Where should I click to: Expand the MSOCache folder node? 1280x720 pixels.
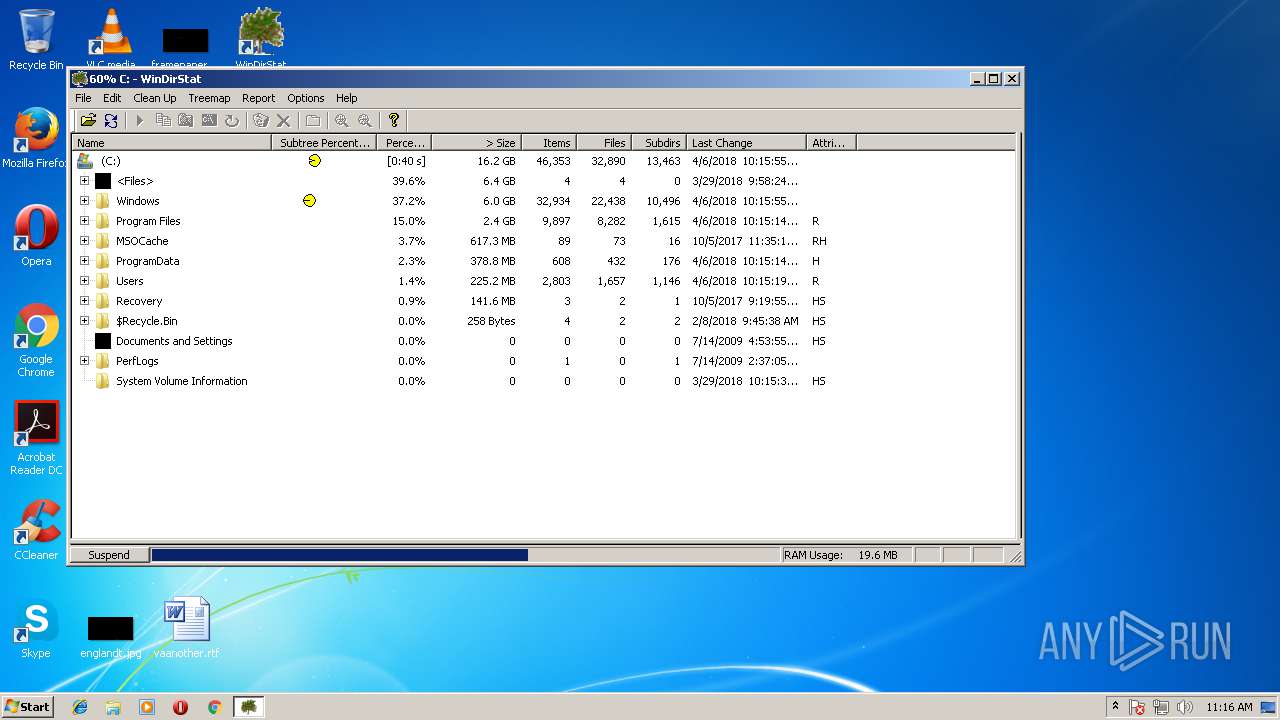coord(84,241)
